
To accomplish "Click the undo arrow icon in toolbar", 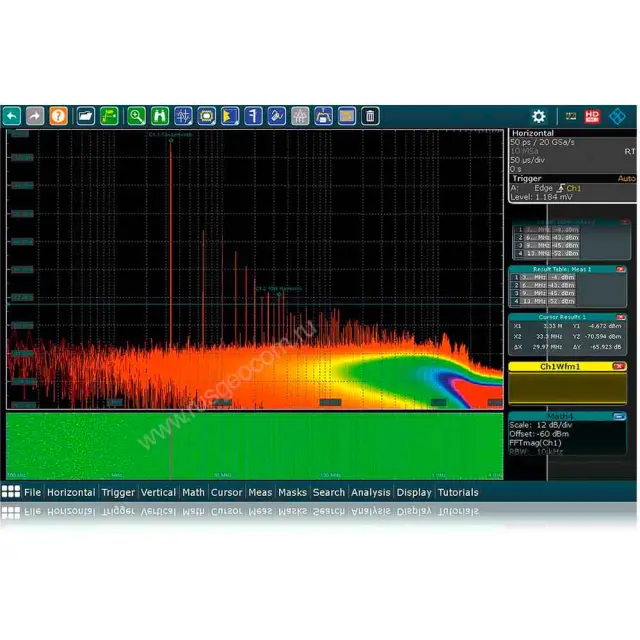I will click(x=12, y=116).
